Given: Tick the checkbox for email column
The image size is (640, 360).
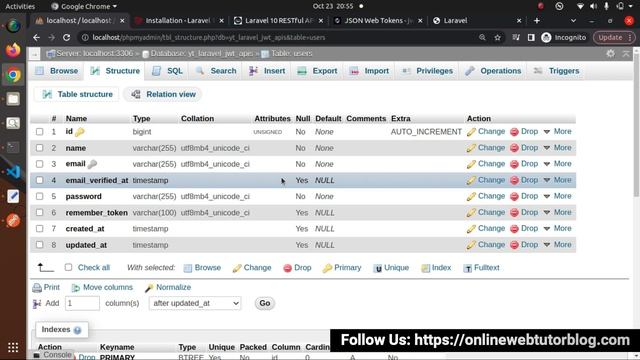Looking at the screenshot, I should point(40,164).
